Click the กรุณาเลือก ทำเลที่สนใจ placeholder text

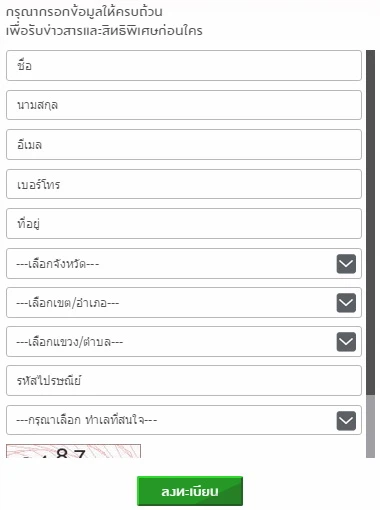[87, 420]
